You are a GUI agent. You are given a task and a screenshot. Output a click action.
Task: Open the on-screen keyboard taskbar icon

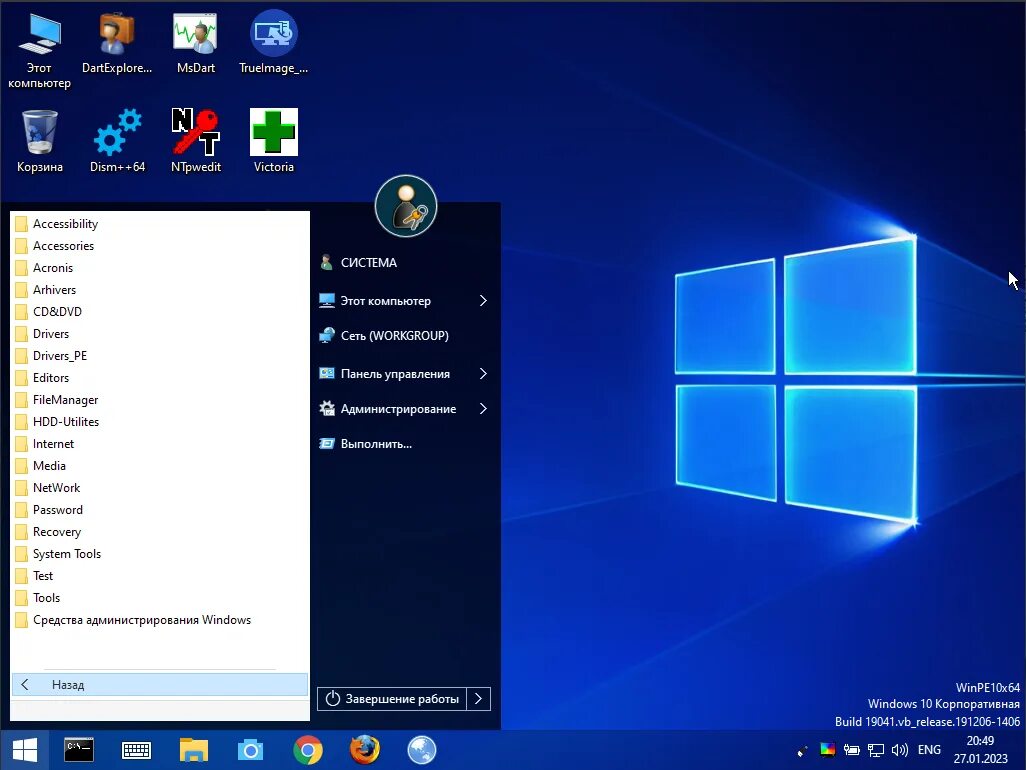point(136,750)
